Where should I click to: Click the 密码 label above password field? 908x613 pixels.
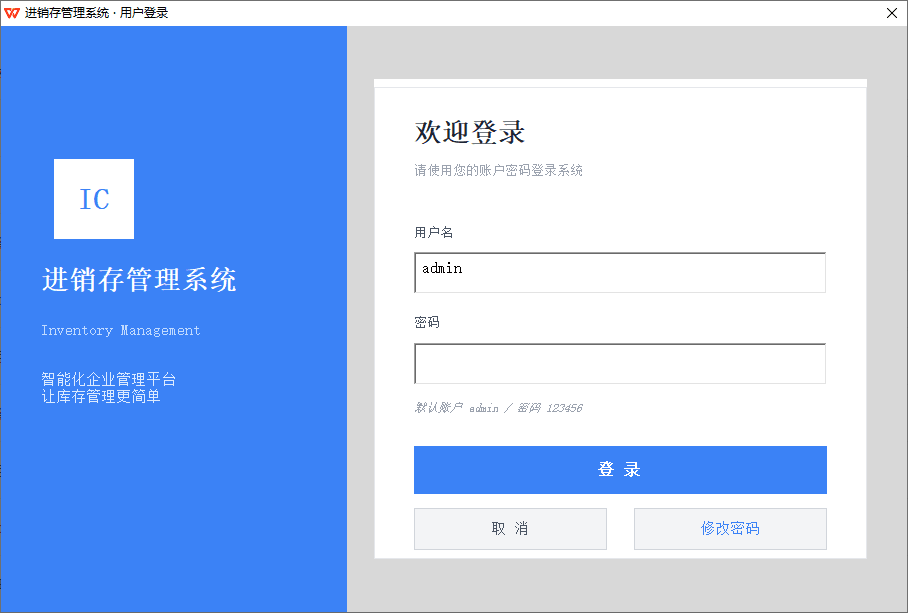click(427, 322)
